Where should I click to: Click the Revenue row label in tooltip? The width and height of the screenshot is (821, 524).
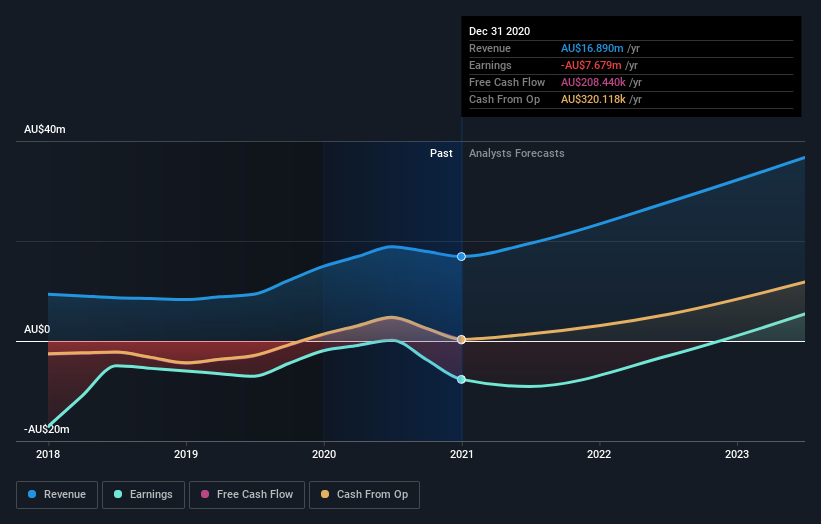pyautogui.click(x=490, y=48)
